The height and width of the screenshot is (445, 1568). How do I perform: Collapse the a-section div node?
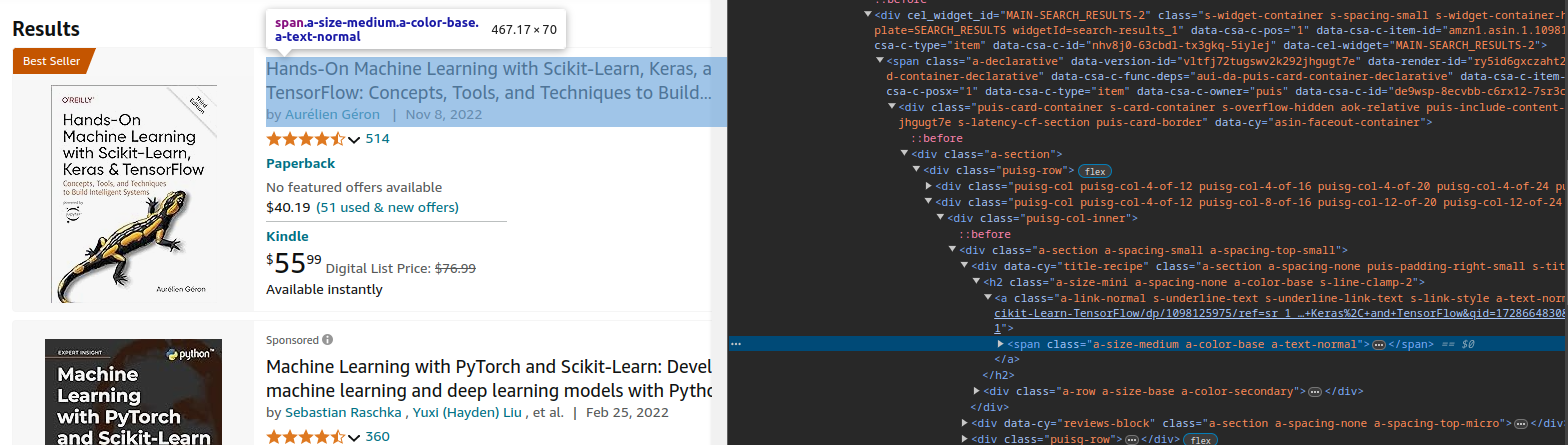point(906,154)
